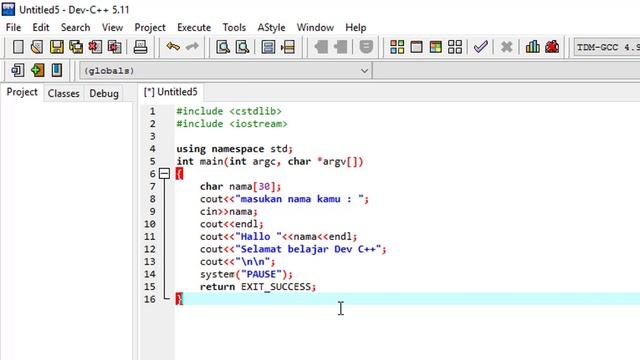The width and height of the screenshot is (640, 360).
Task: Click the closing brace on line 16
Action: (x=179, y=299)
